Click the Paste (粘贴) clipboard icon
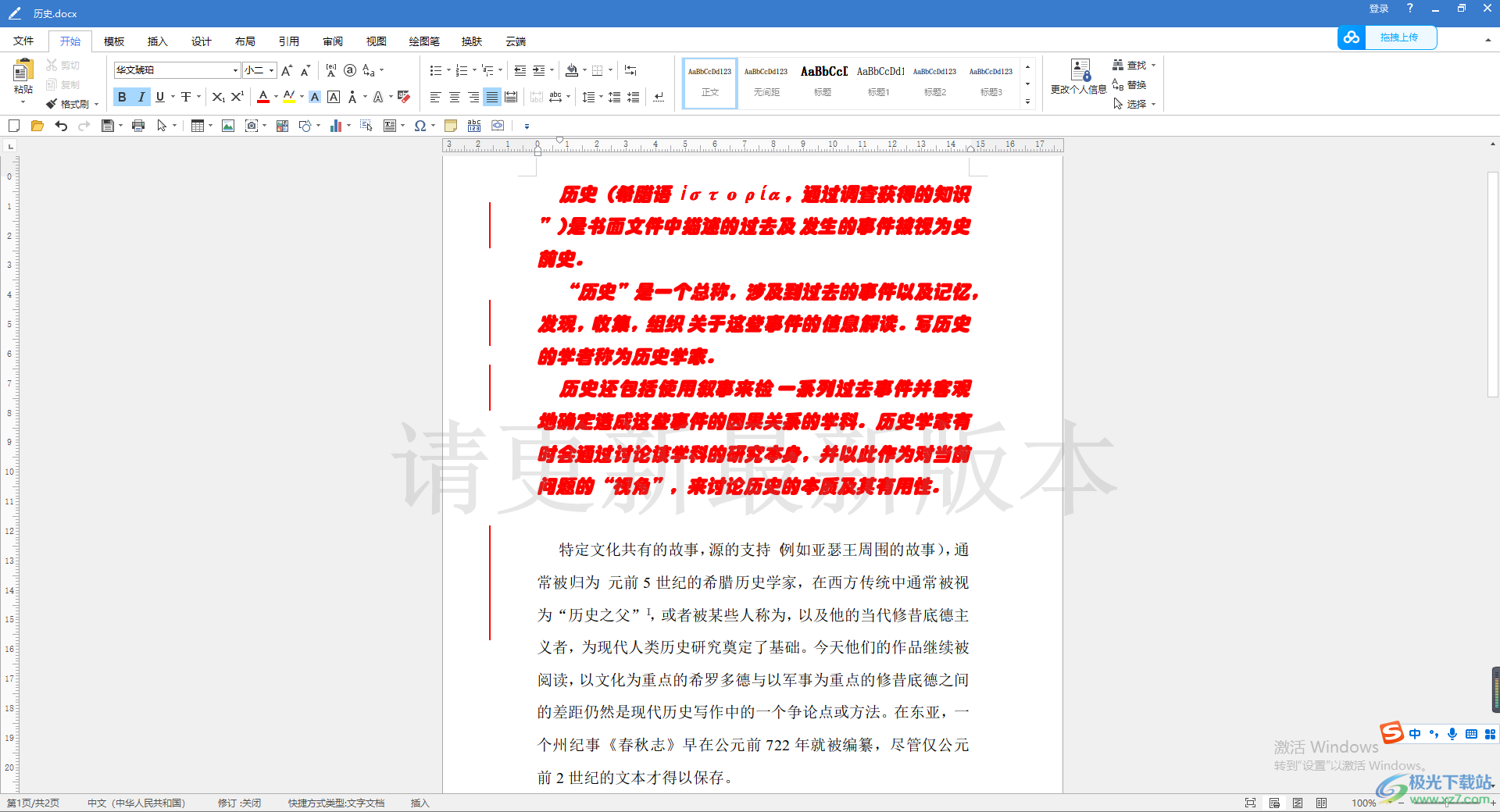The width and height of the screenshot is (1500, 812). (x=23, y=71)
